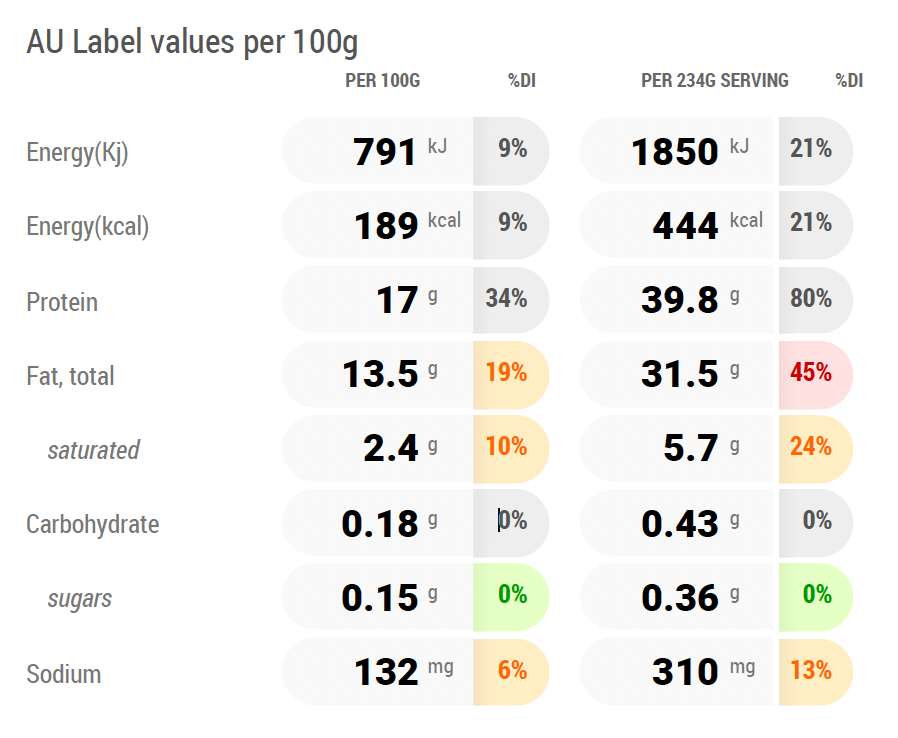Click the PER 234G SERVING column header
Viewport: 898px width, 738px height.
[x=715, y=81]
